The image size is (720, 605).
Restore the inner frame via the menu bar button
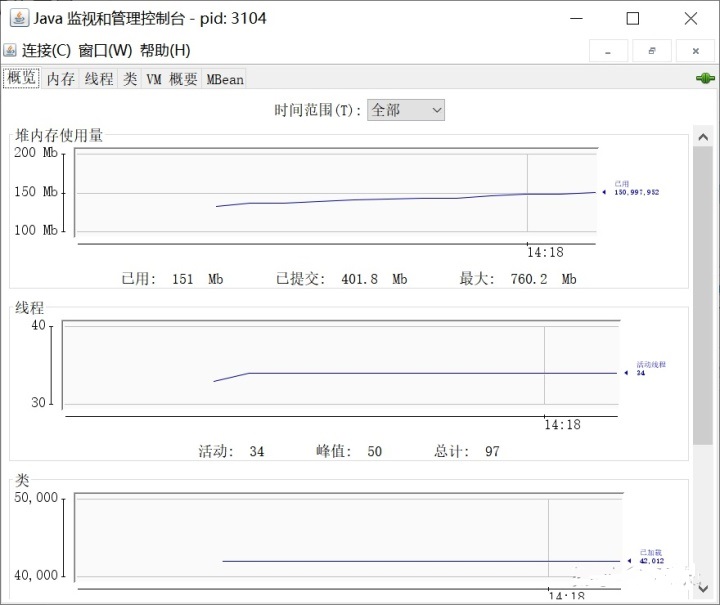(x=652, y=51)
